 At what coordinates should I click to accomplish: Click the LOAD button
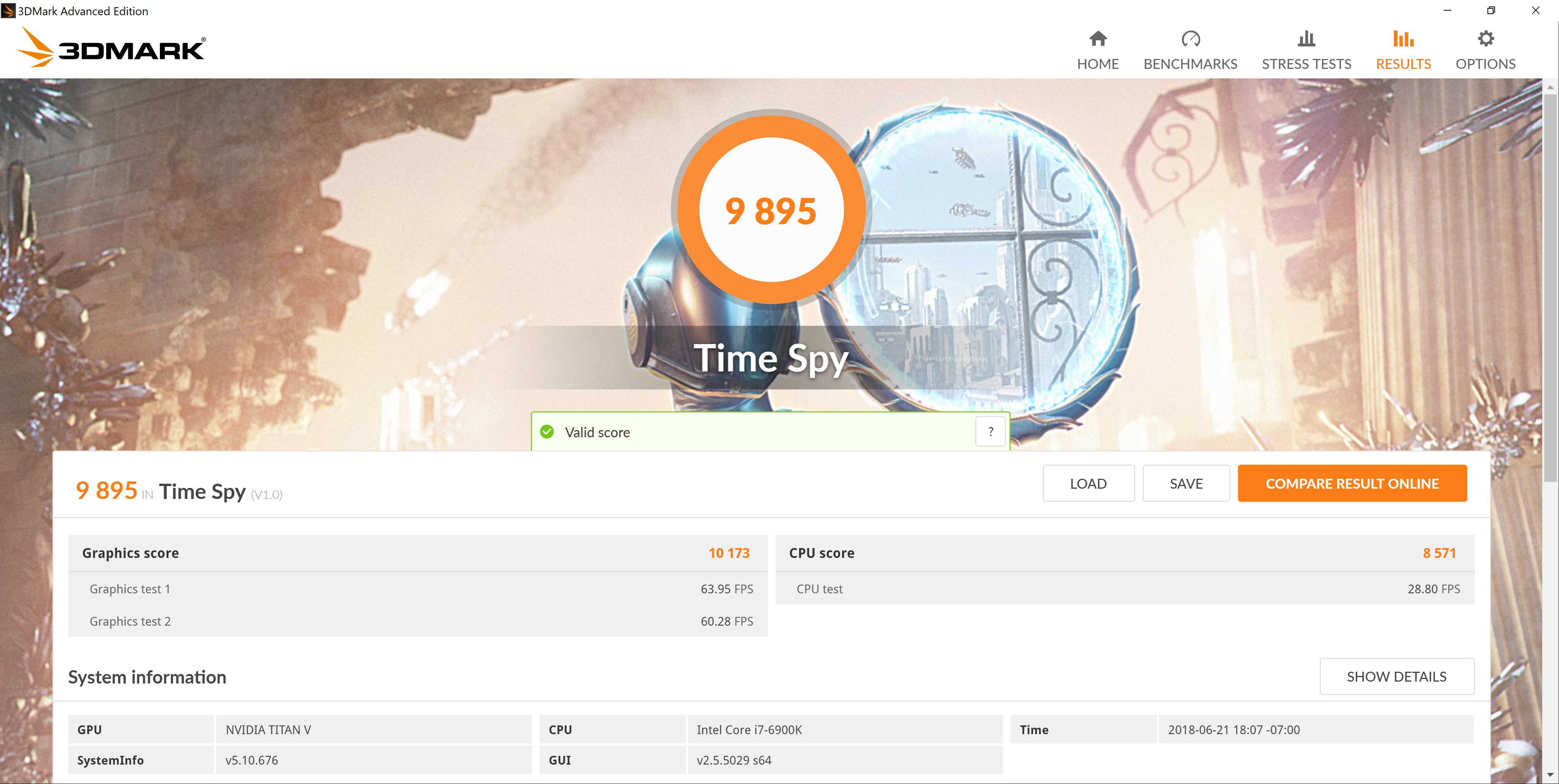tap(1088, 483)
